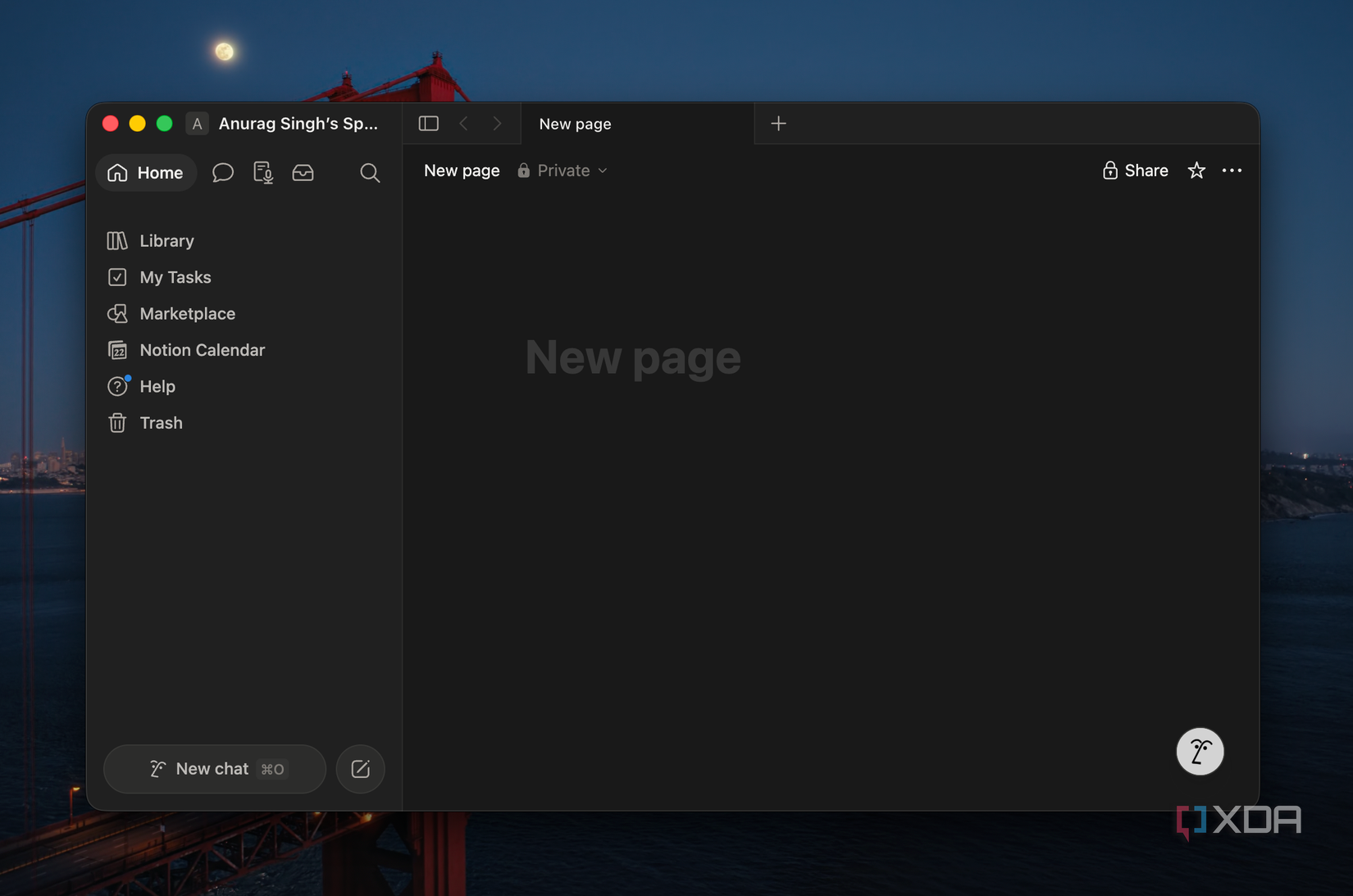Click the Notion Calendar icon

(117, 350)
